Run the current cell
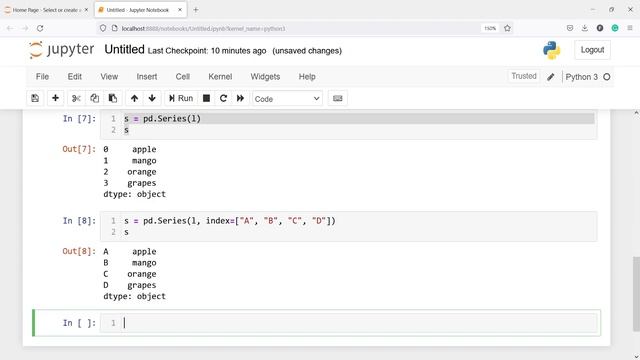The height and width of the screenshot is (360, 640). [181, 98]
